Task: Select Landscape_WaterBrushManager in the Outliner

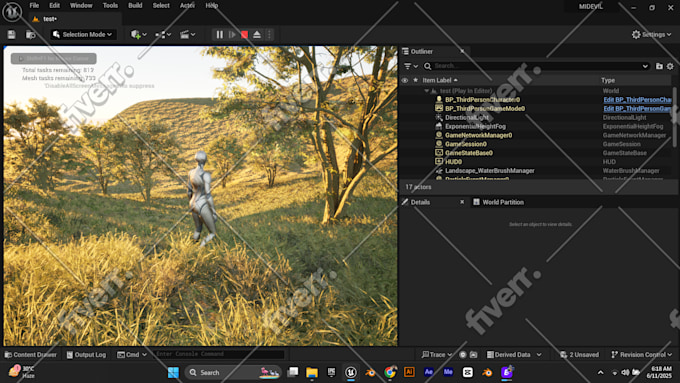Action: [x=490, y=171]
